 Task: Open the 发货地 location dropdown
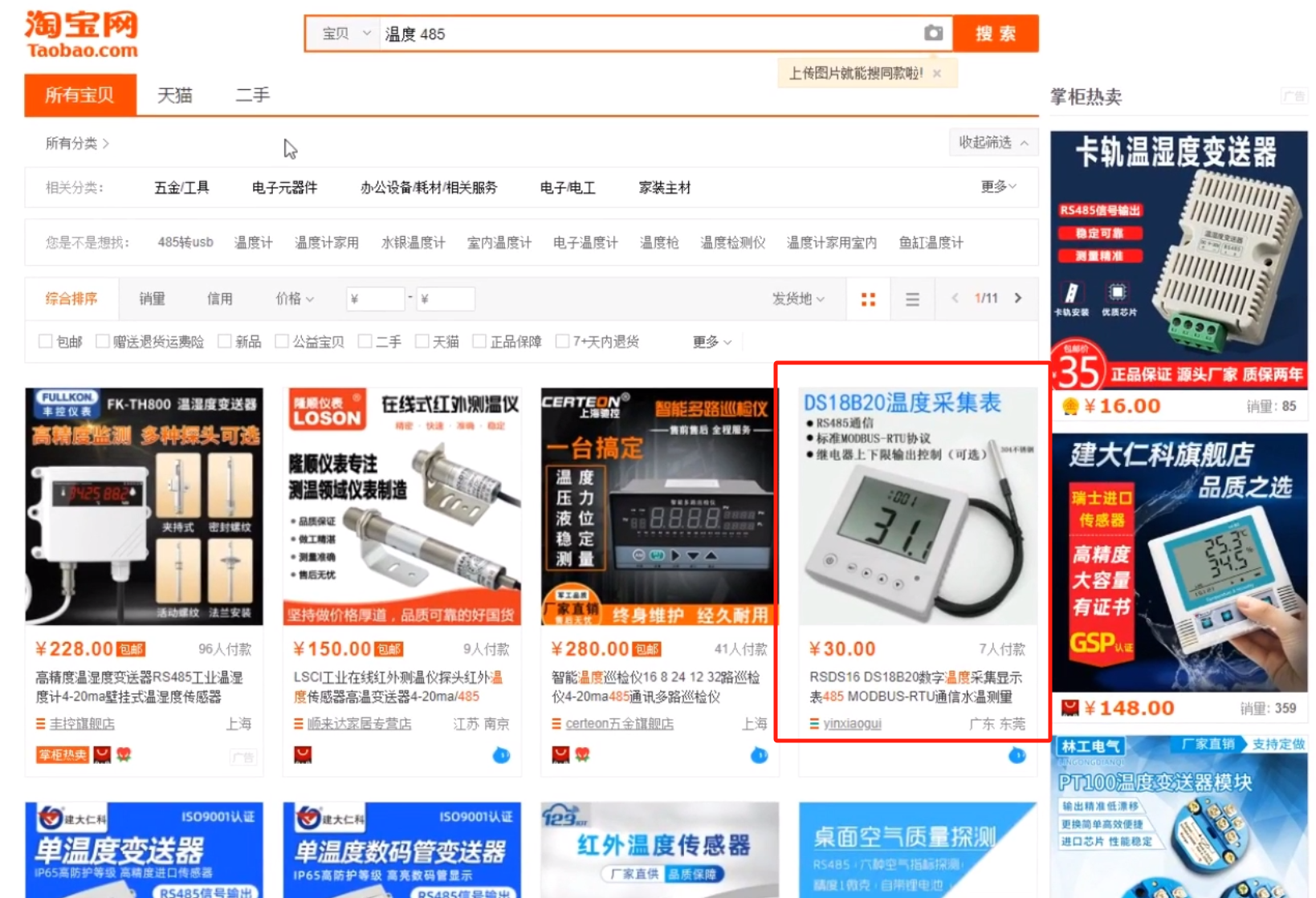pos(798,299)
